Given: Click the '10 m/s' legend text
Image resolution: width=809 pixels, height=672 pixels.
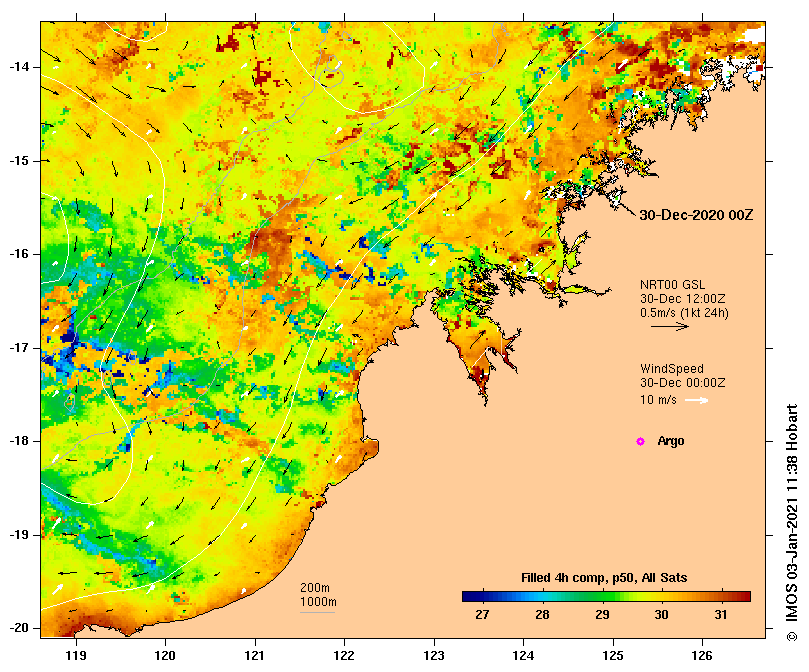Looking at the screenshot, I should (658, 400).
